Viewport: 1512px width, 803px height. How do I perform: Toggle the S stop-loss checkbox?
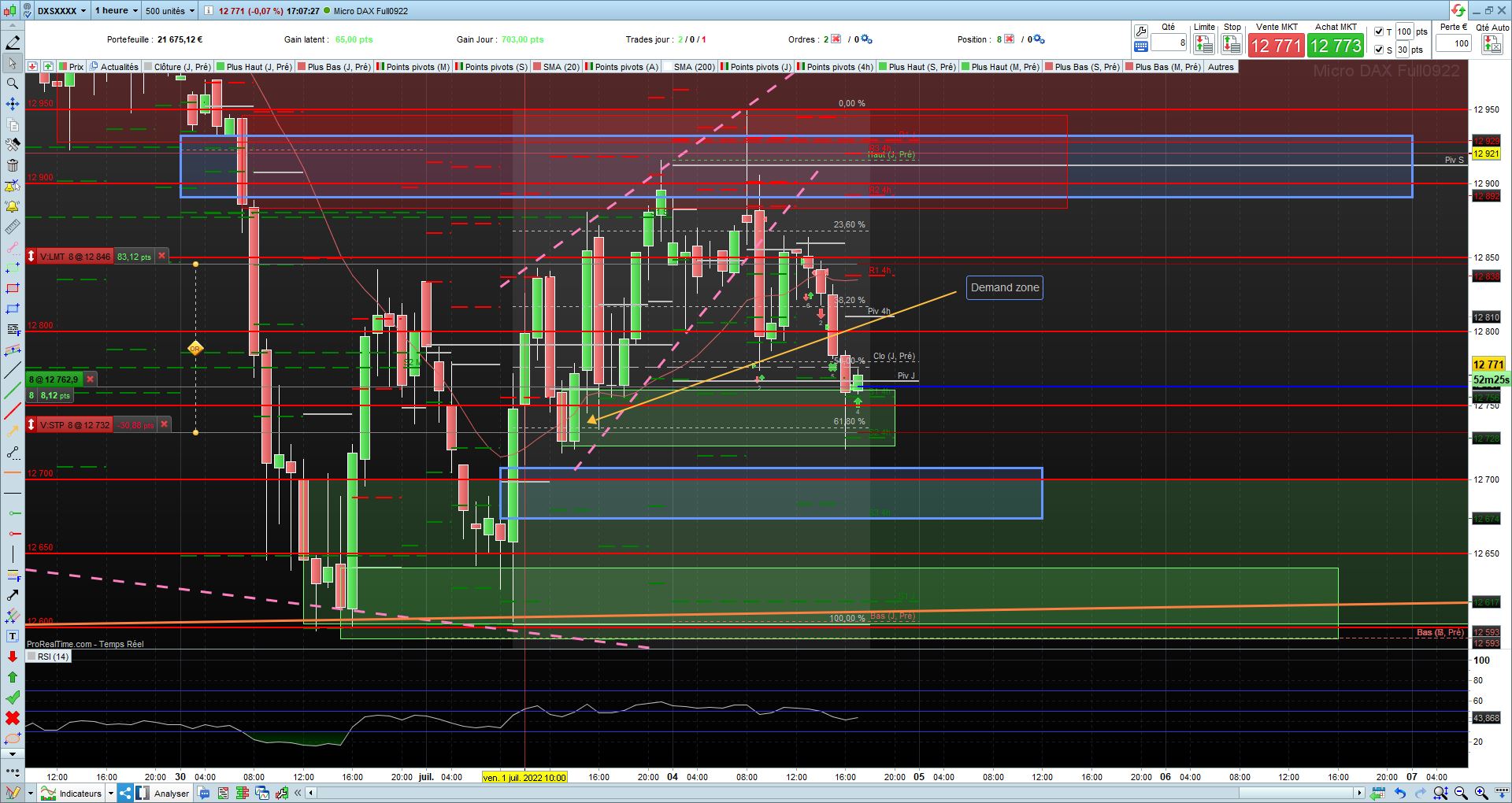pos(1379,50)
